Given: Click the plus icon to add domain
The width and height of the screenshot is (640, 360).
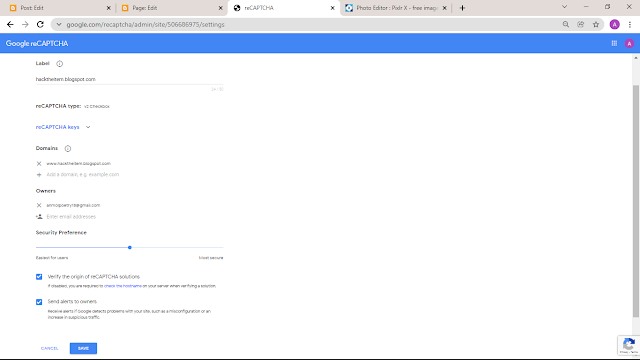Looking at the screenshot, I should coord(39,175).
